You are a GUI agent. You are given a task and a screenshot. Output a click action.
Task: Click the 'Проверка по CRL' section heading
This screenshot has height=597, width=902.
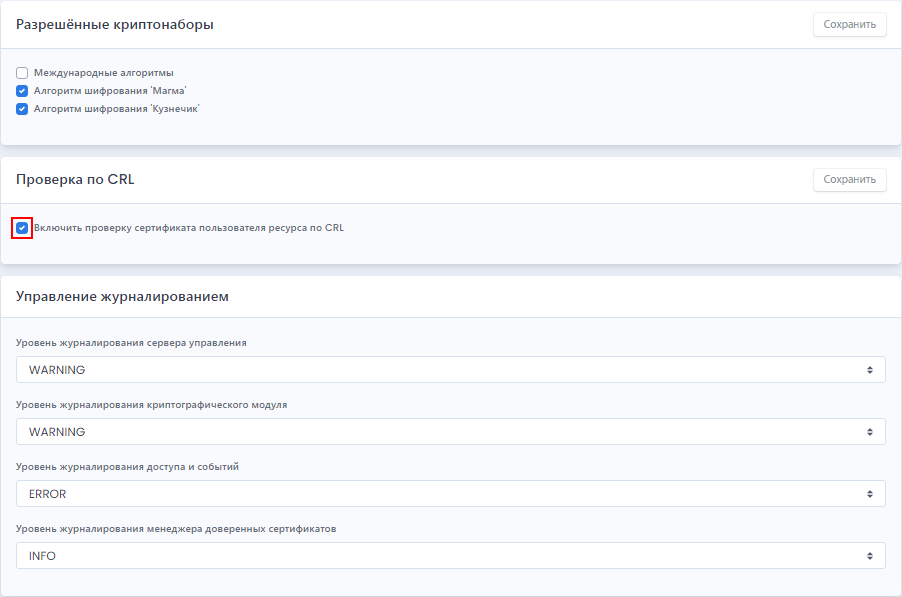coord(75,180)
